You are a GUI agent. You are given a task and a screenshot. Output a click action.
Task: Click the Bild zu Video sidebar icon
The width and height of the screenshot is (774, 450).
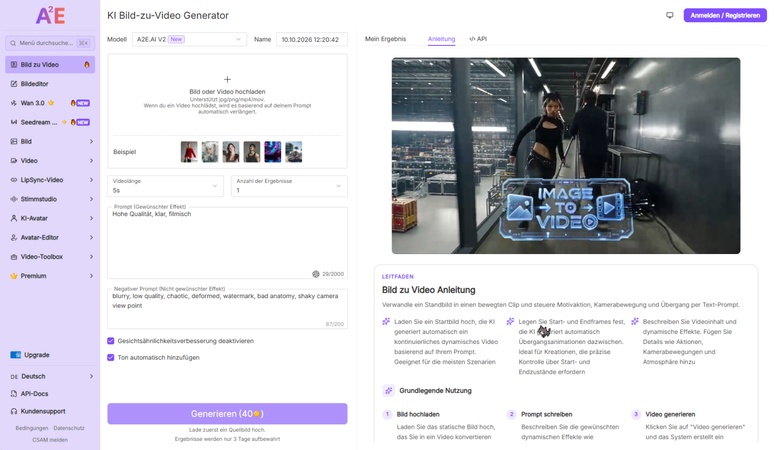click(x=14, y=65)
